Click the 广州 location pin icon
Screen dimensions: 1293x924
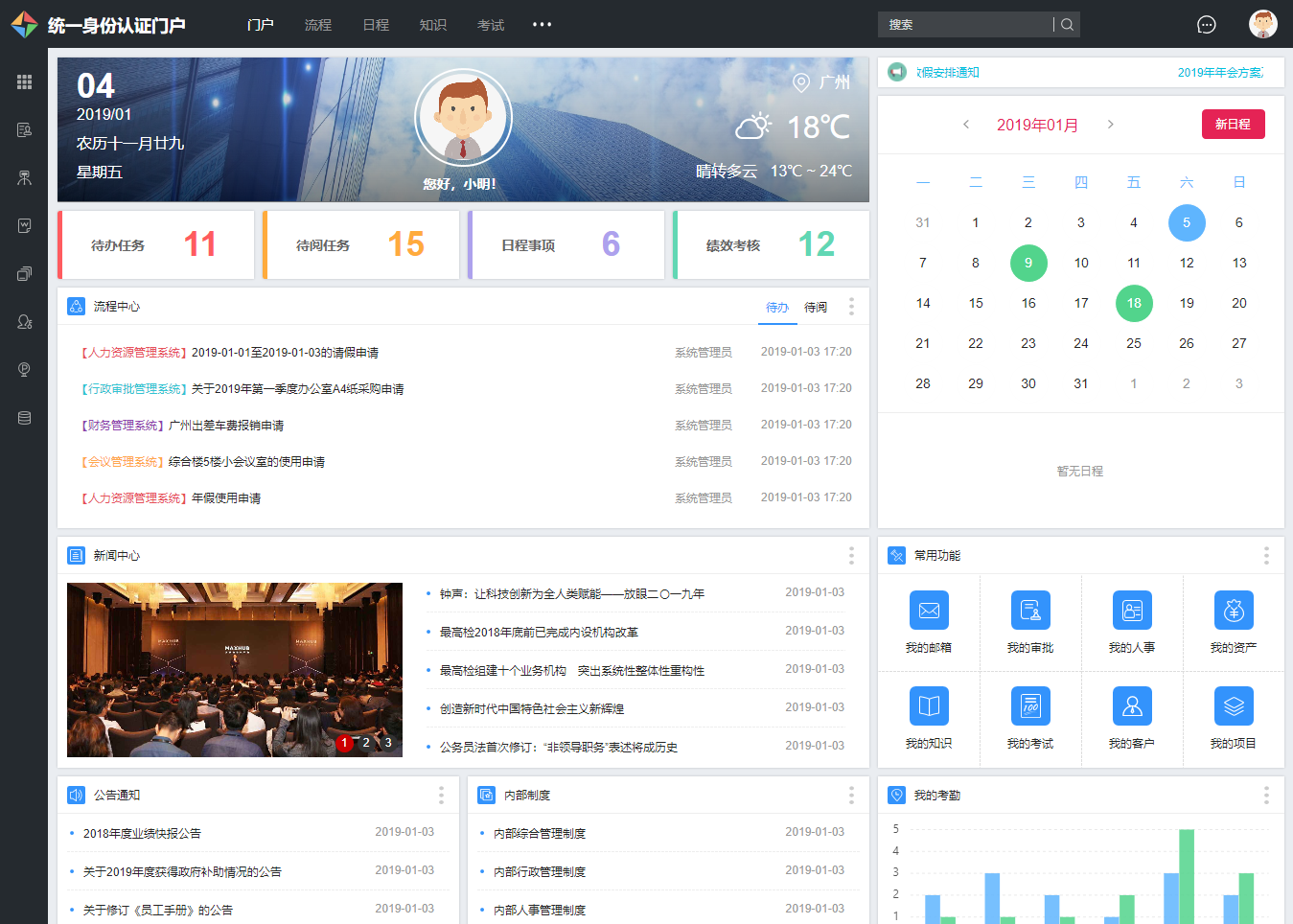click(x=801, y=82)
